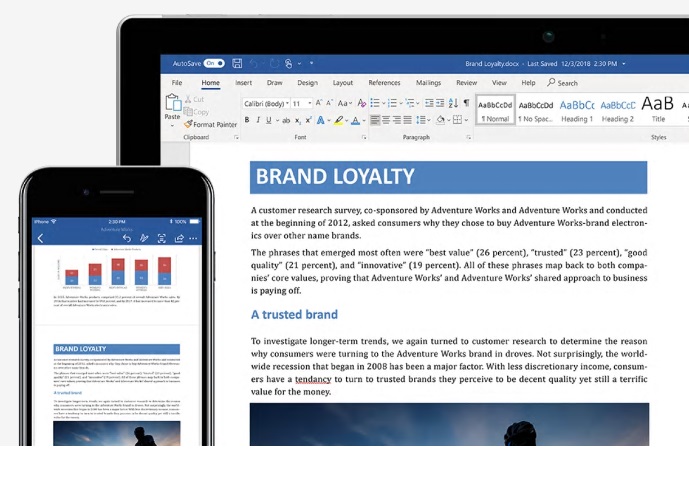The height and width of the screenshot is (487, 689).
Task: Click the Increase Indent icon
Action: (440, 103)
